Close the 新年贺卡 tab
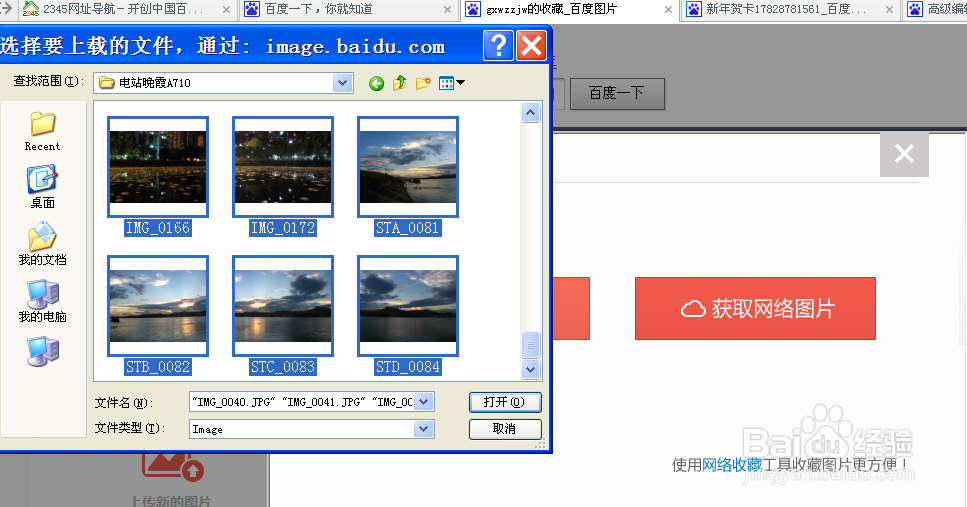967x507 pixels. coord(889,10)
